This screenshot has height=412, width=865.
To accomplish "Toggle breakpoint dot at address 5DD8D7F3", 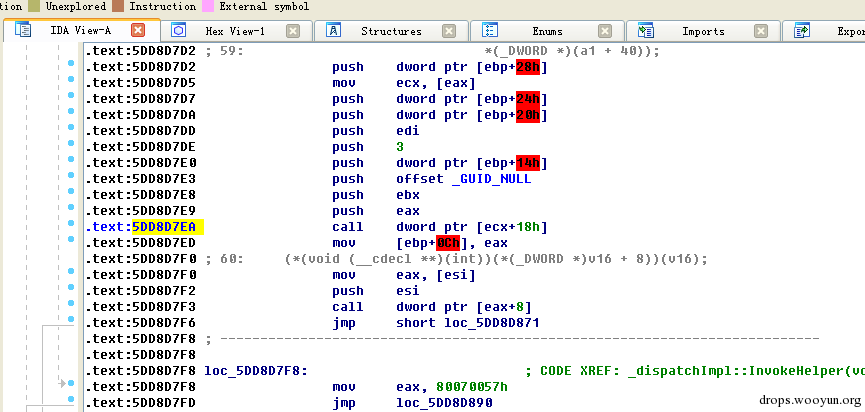I will coord(71,303).
